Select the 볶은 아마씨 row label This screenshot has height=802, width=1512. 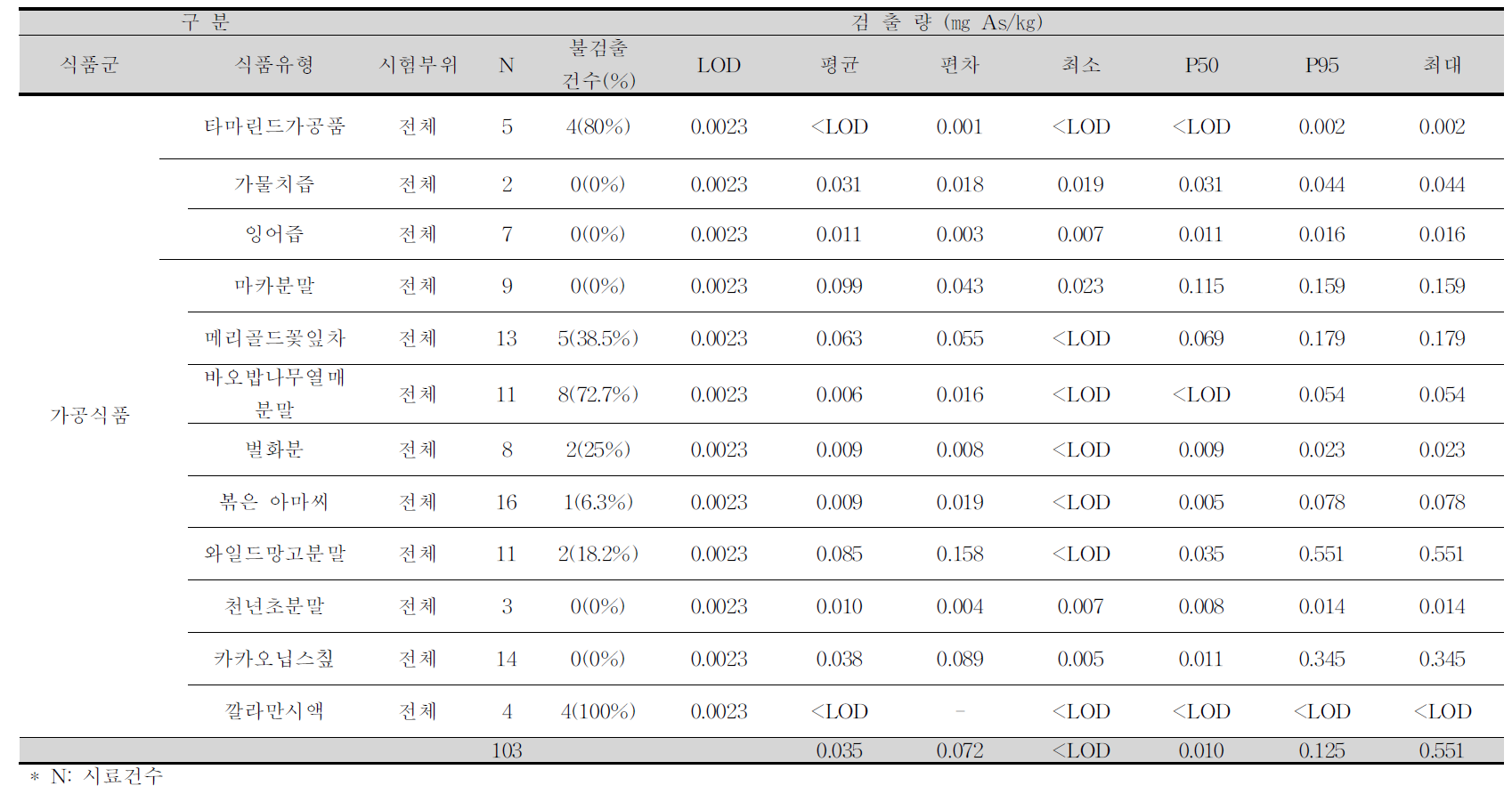[x=274, y=502]
